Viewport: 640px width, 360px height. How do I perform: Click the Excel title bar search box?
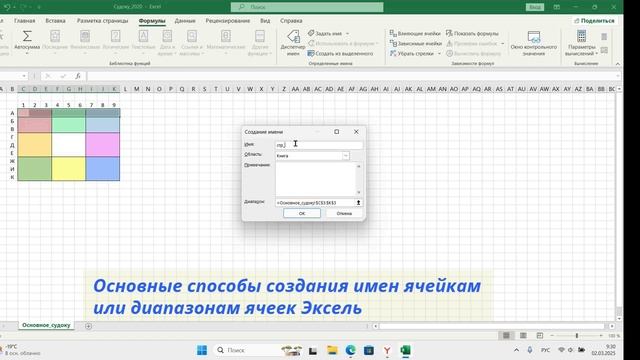[307, 7]
